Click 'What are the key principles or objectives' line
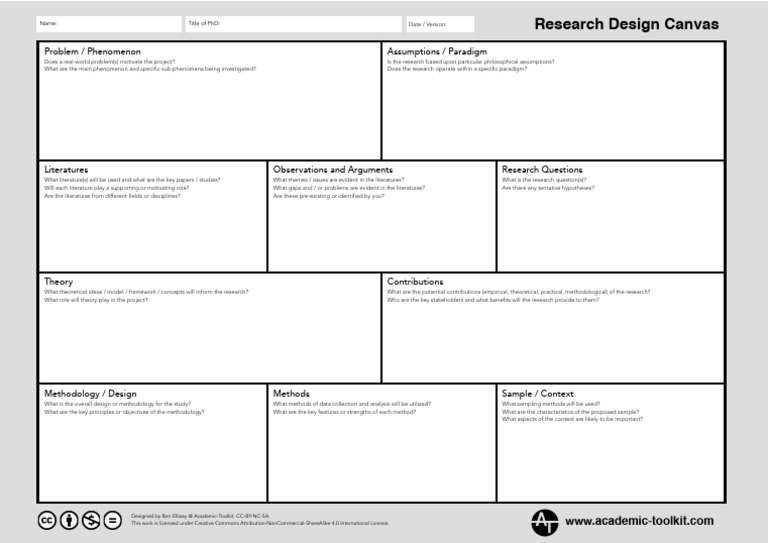This screenshot has height=543, width=768. pos(124,412)
